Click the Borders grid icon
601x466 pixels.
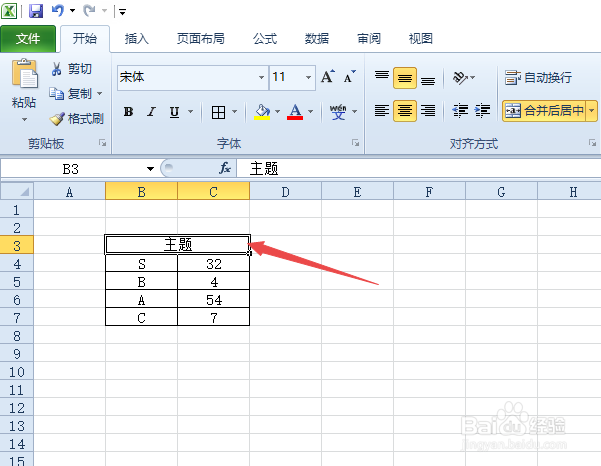pyautogui.click(x=218, y=112)
